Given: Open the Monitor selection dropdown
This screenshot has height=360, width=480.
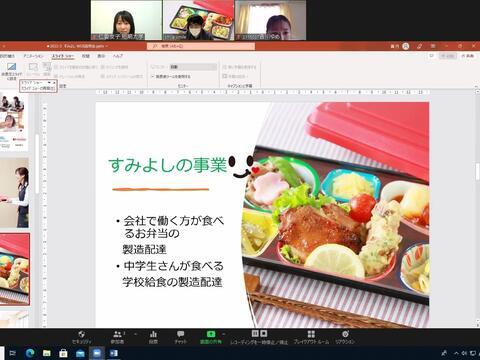Looking at the screenshot, I should click(193, 67).
